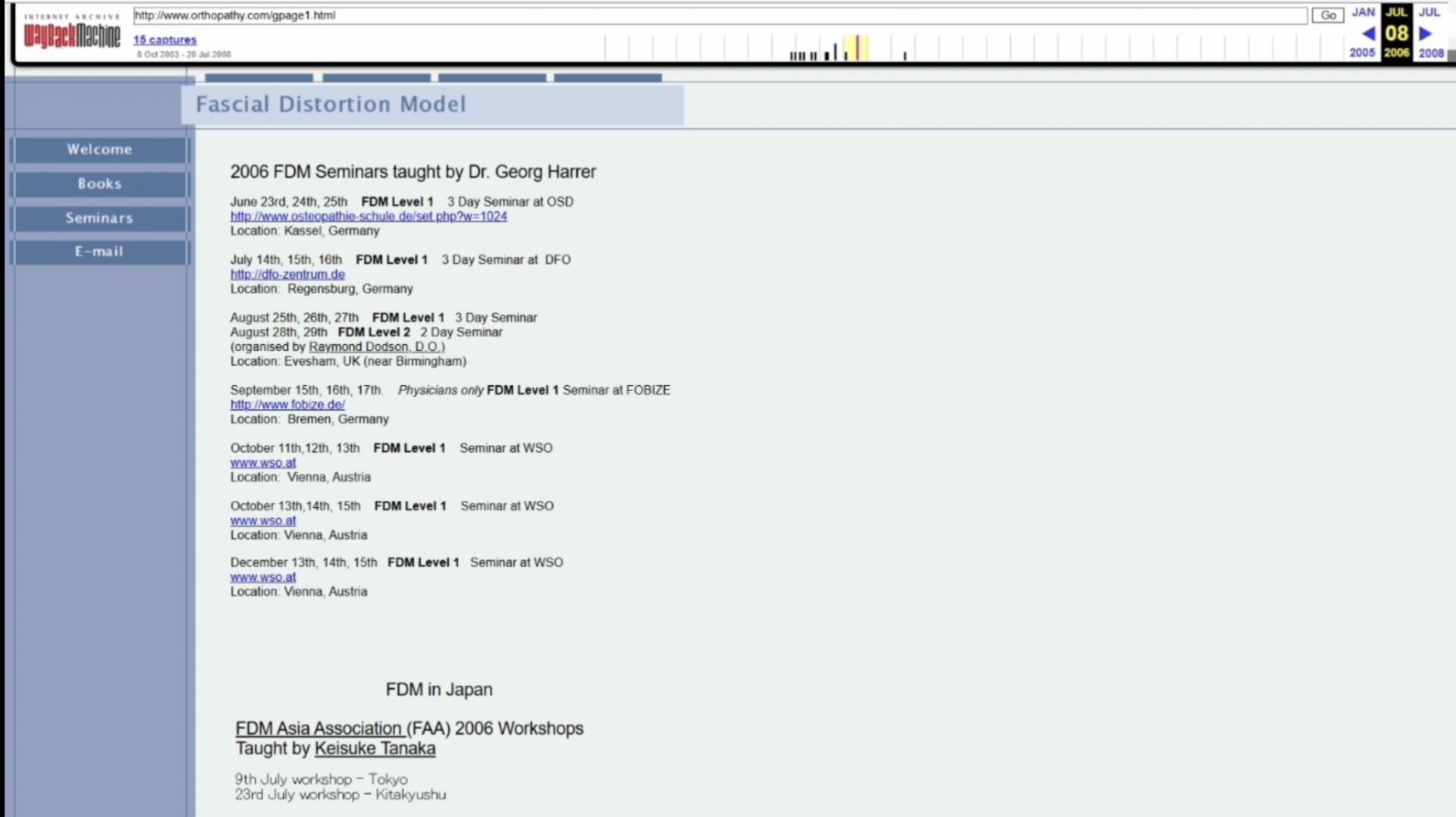Open the Raymond Dodson, D.O. link
This screenshot has width=1456, height=817.
(375, 346)
